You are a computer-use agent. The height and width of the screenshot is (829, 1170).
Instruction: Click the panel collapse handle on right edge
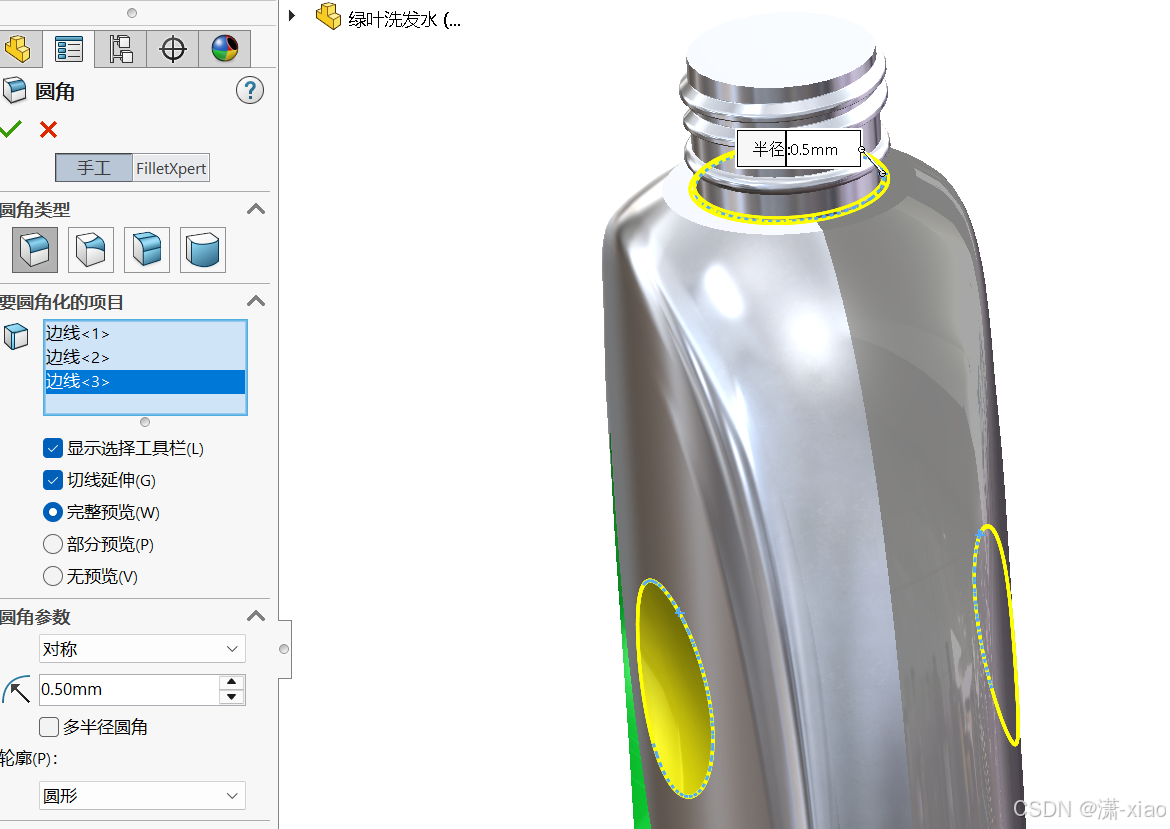click(x=284, y=649)
